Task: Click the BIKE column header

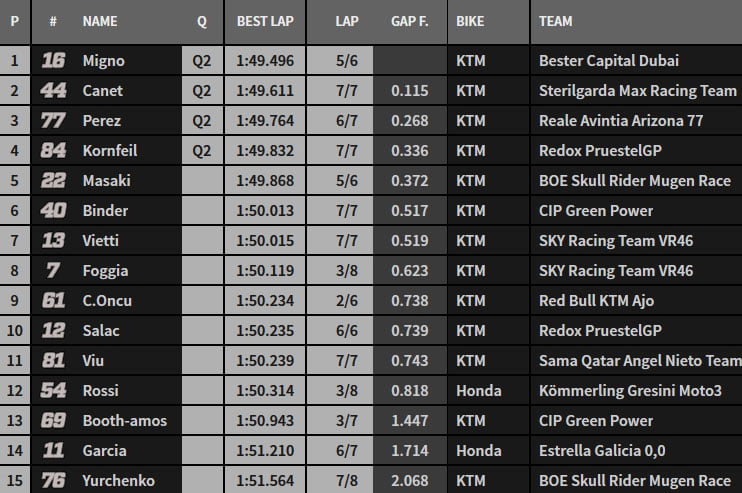Action: [x=471, y=21]
